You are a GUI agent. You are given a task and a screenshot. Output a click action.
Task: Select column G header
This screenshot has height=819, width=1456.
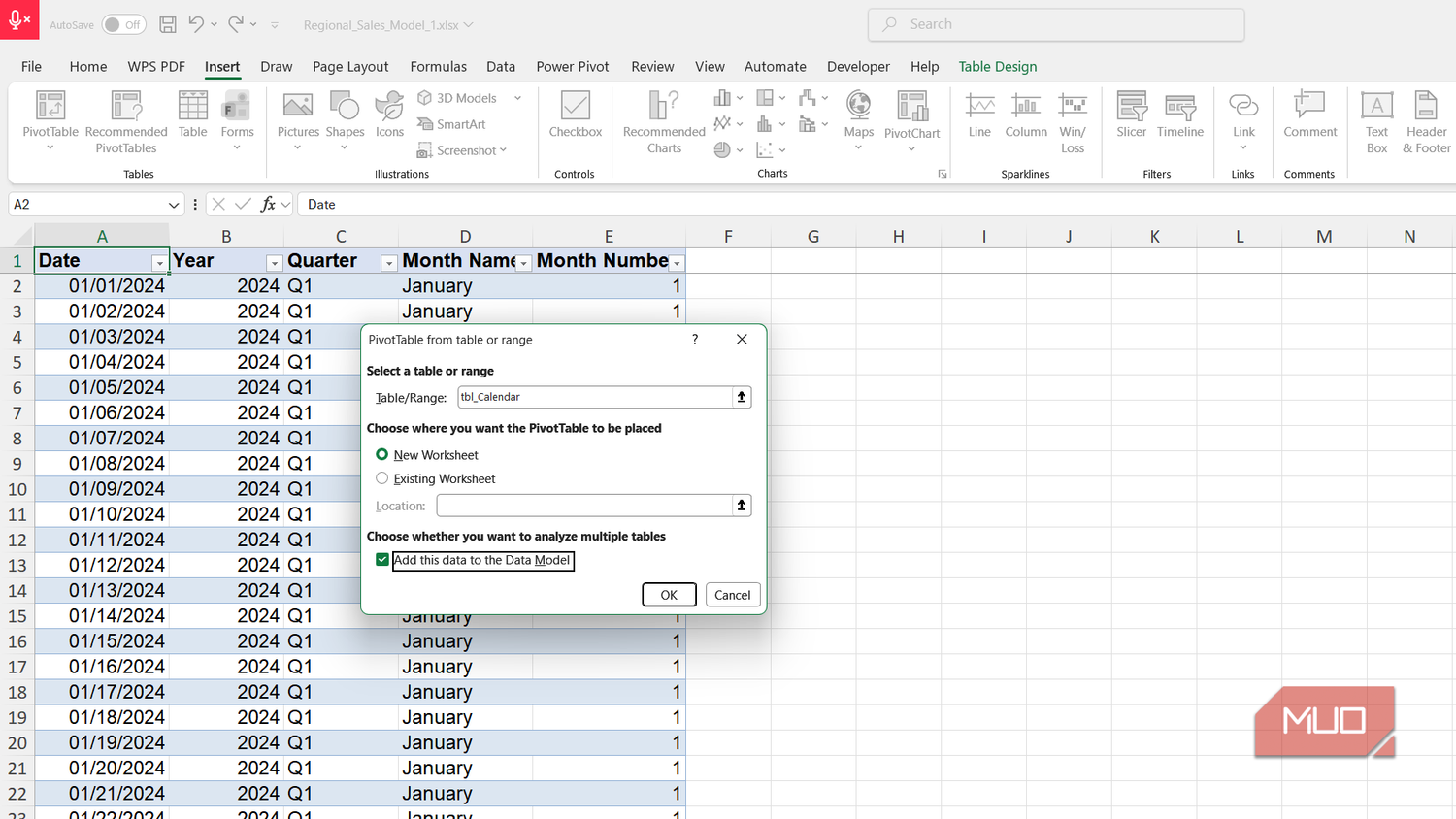click(x=813, y=236)
